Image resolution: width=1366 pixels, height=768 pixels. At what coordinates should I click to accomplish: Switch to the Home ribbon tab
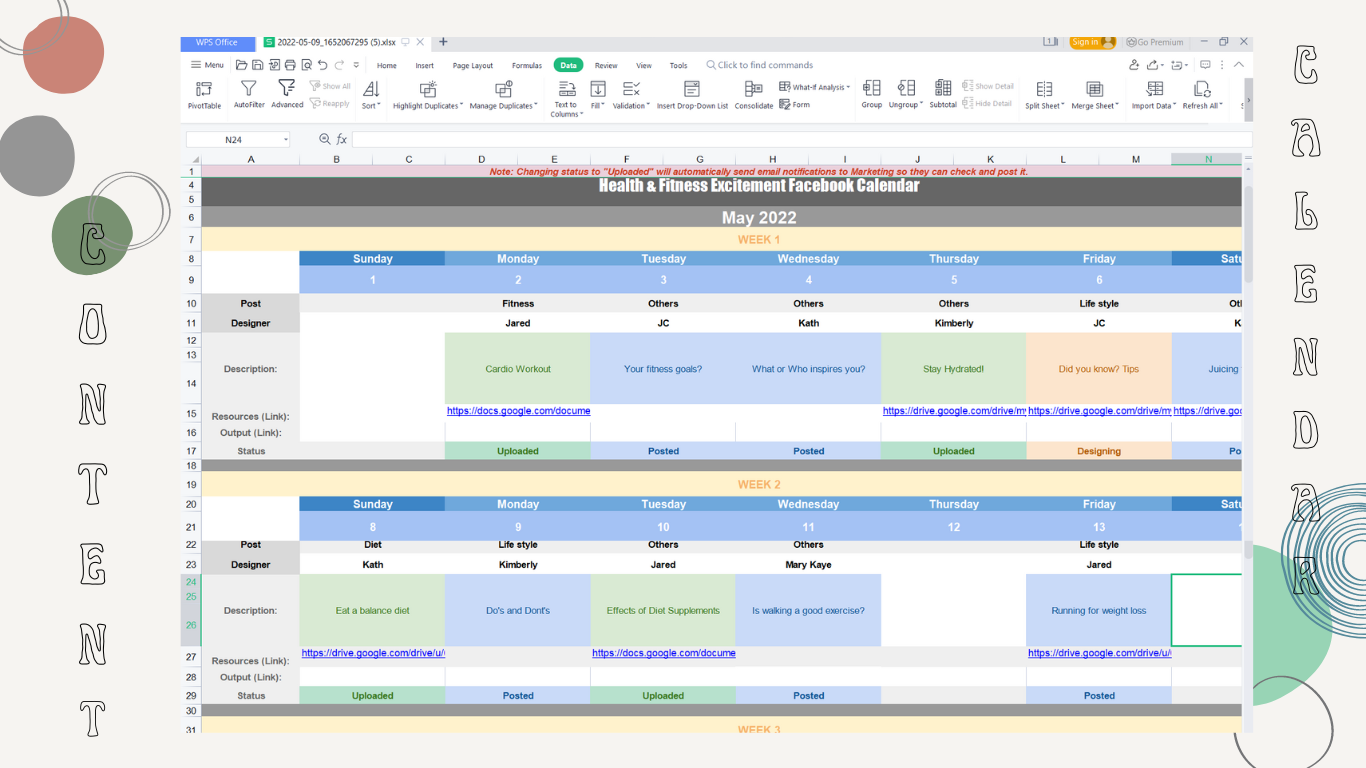(x=387, y=65)
